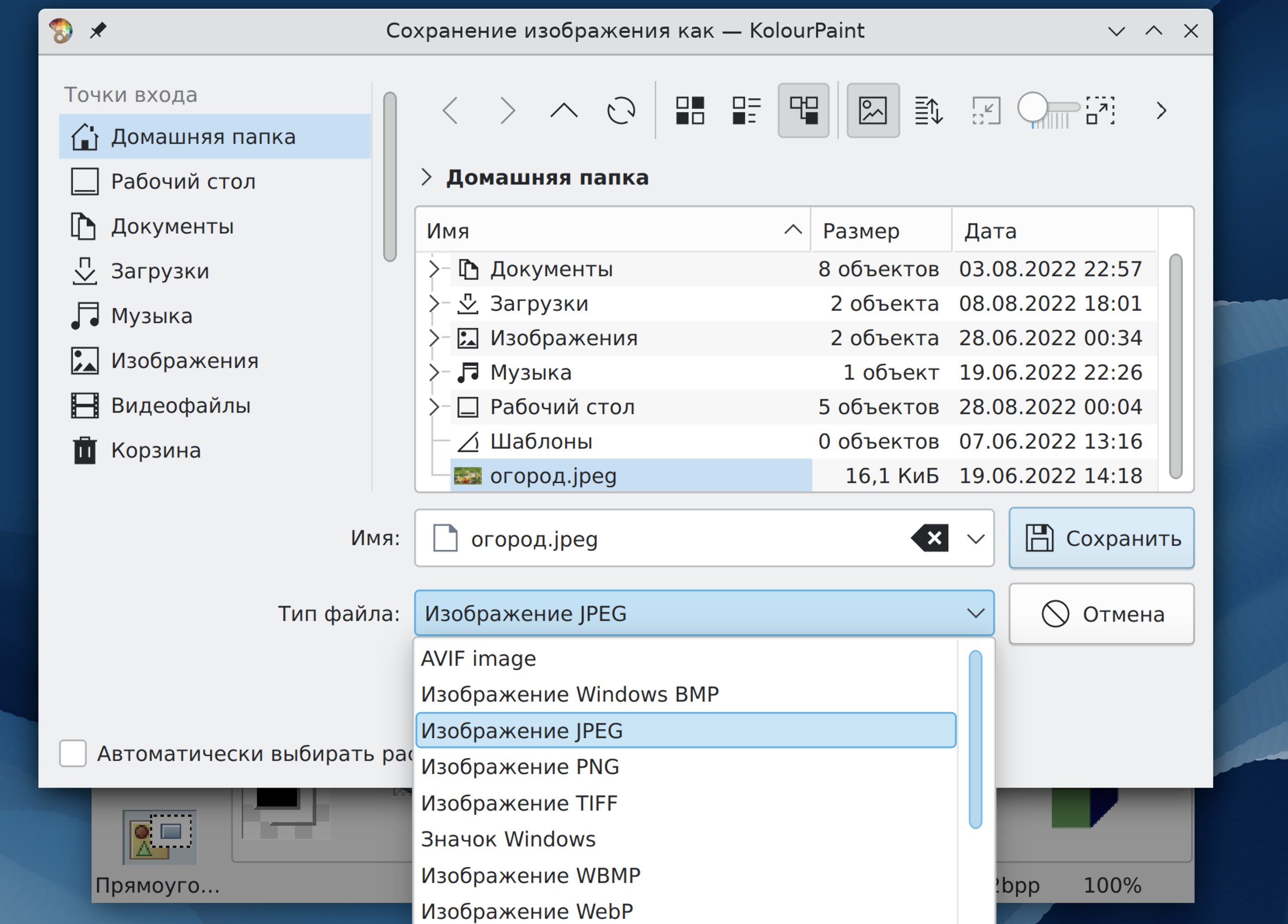Expand the Изображения folder tree row
This screenshot has width=1288, height=924.
[x=434, y=338]
